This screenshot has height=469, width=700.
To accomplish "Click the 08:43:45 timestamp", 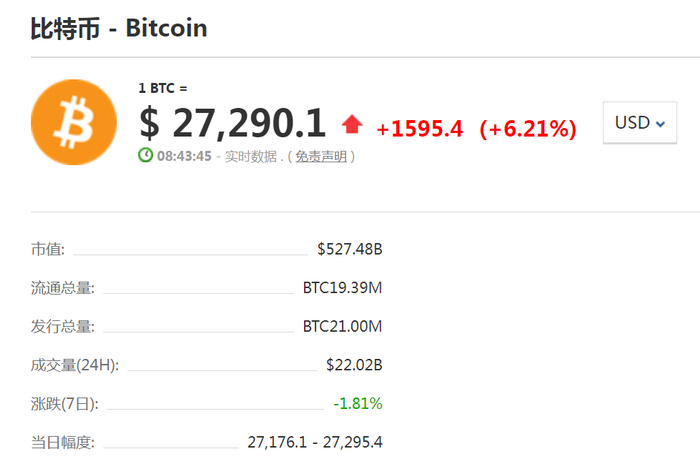I will tap(185, 156).
